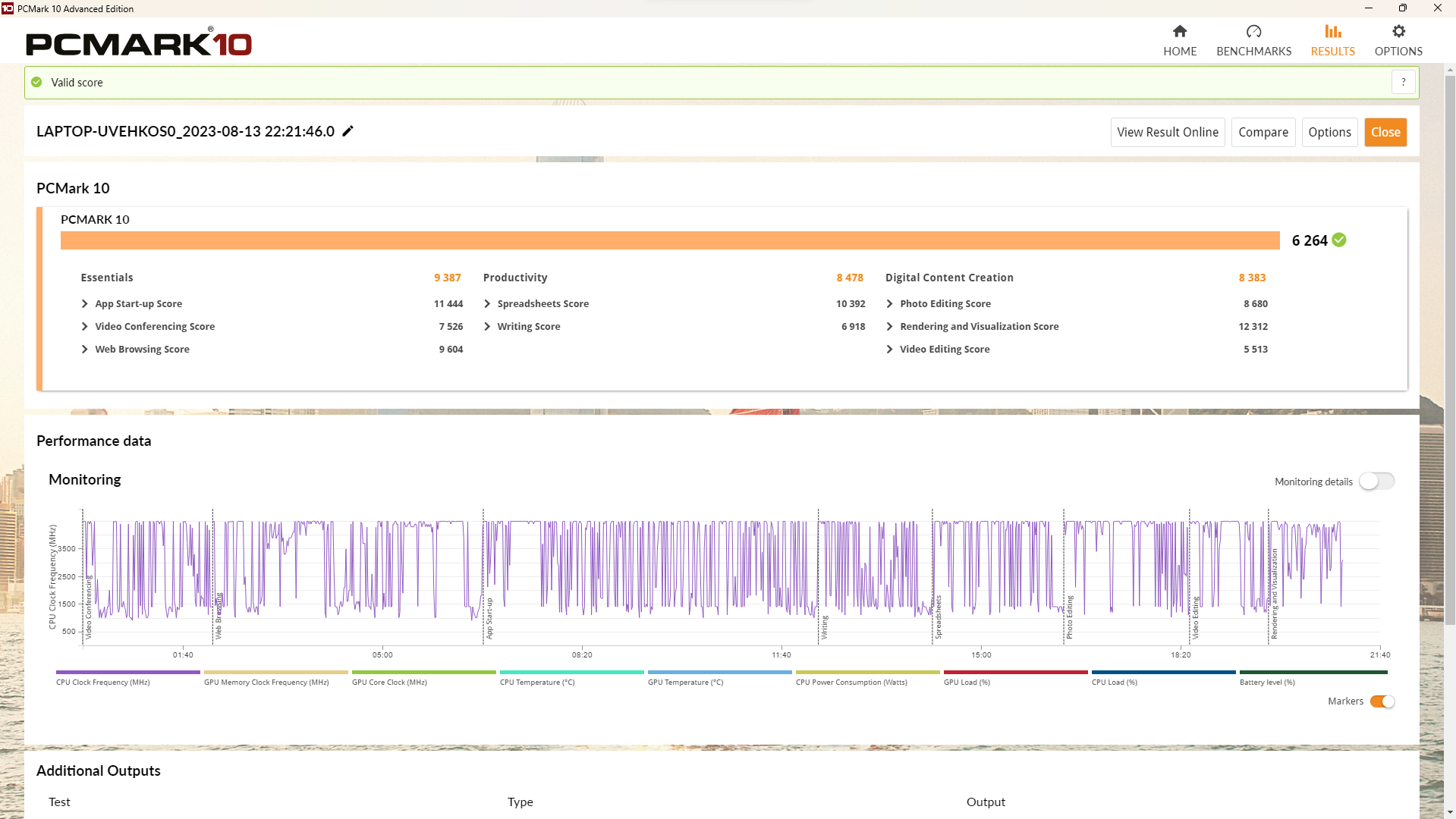The height and width of the screenshot is (819, 1456).
Task: Select GPU Temperature legend swatch
Action: pos(719,672)
